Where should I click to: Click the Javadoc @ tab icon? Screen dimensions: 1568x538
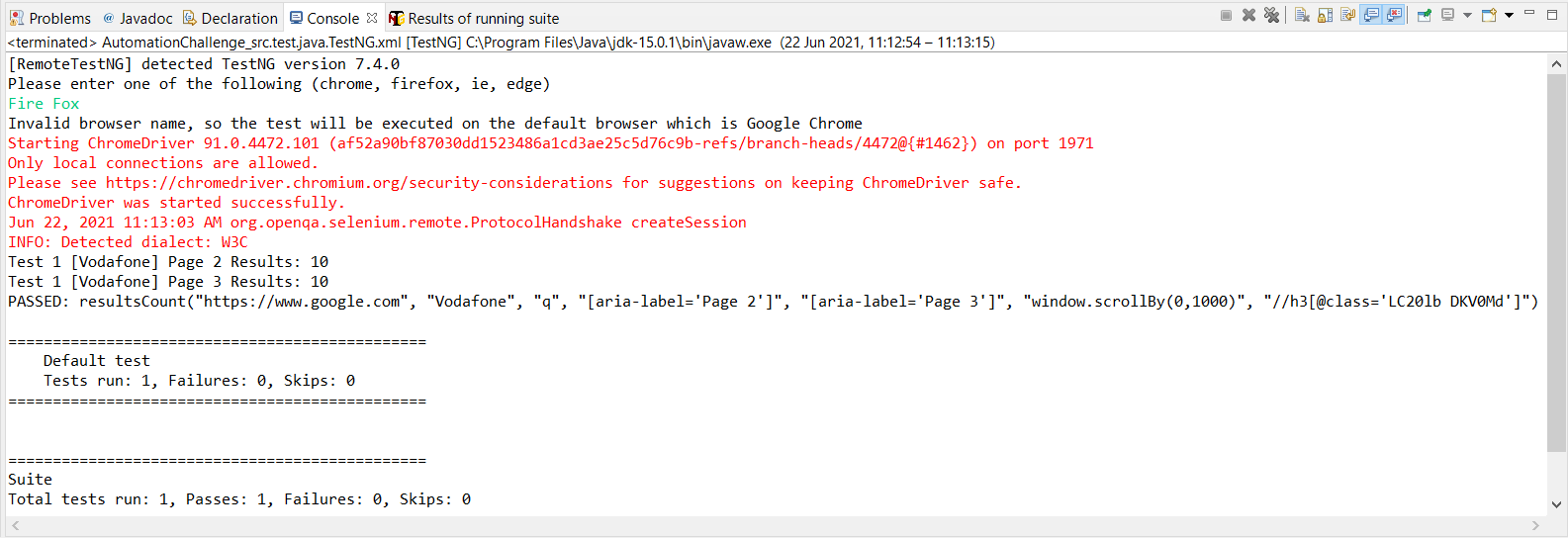click(x=109, y=18)
